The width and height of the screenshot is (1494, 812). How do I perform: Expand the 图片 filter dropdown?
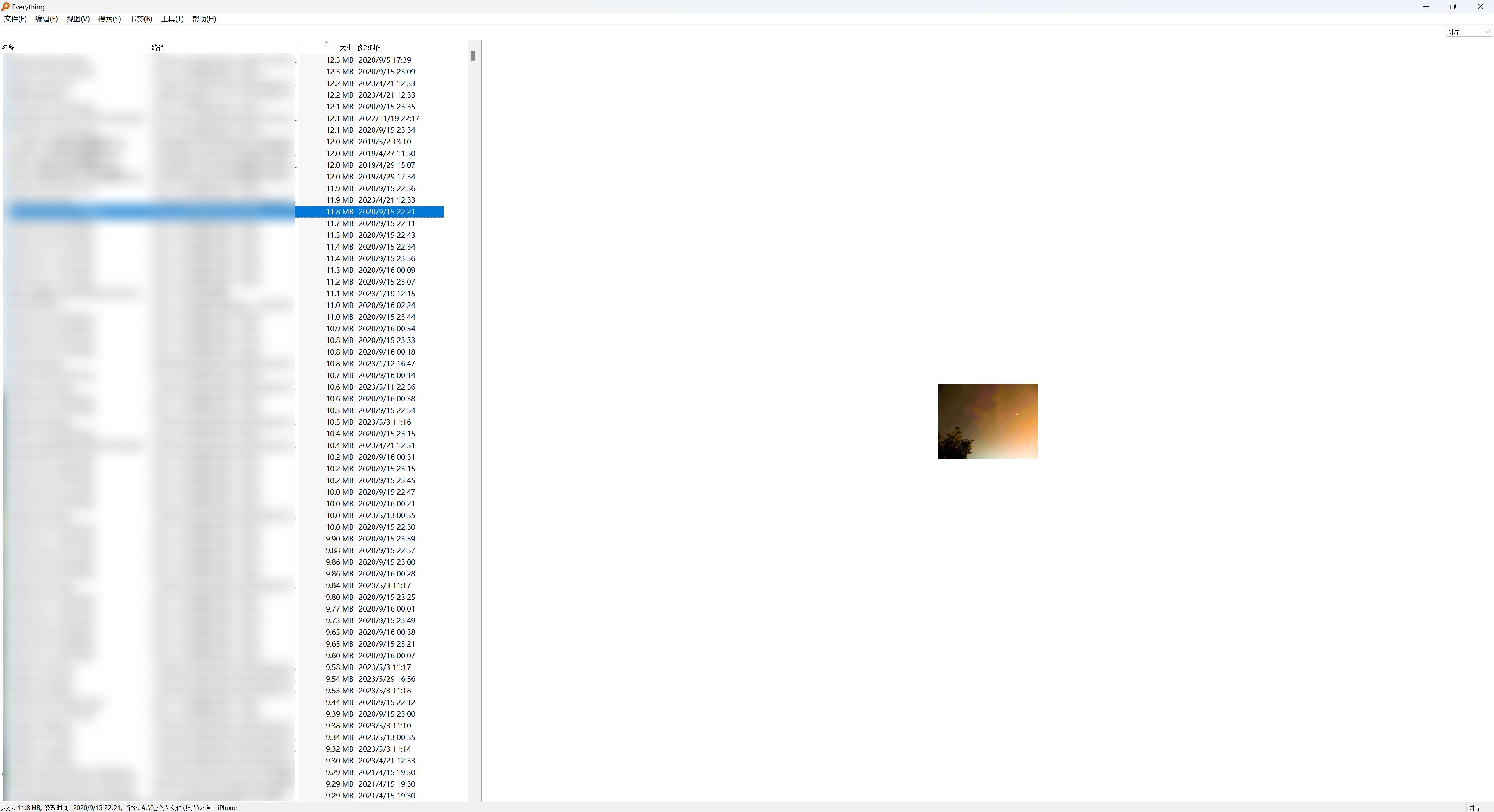(x=1487, y=31)
